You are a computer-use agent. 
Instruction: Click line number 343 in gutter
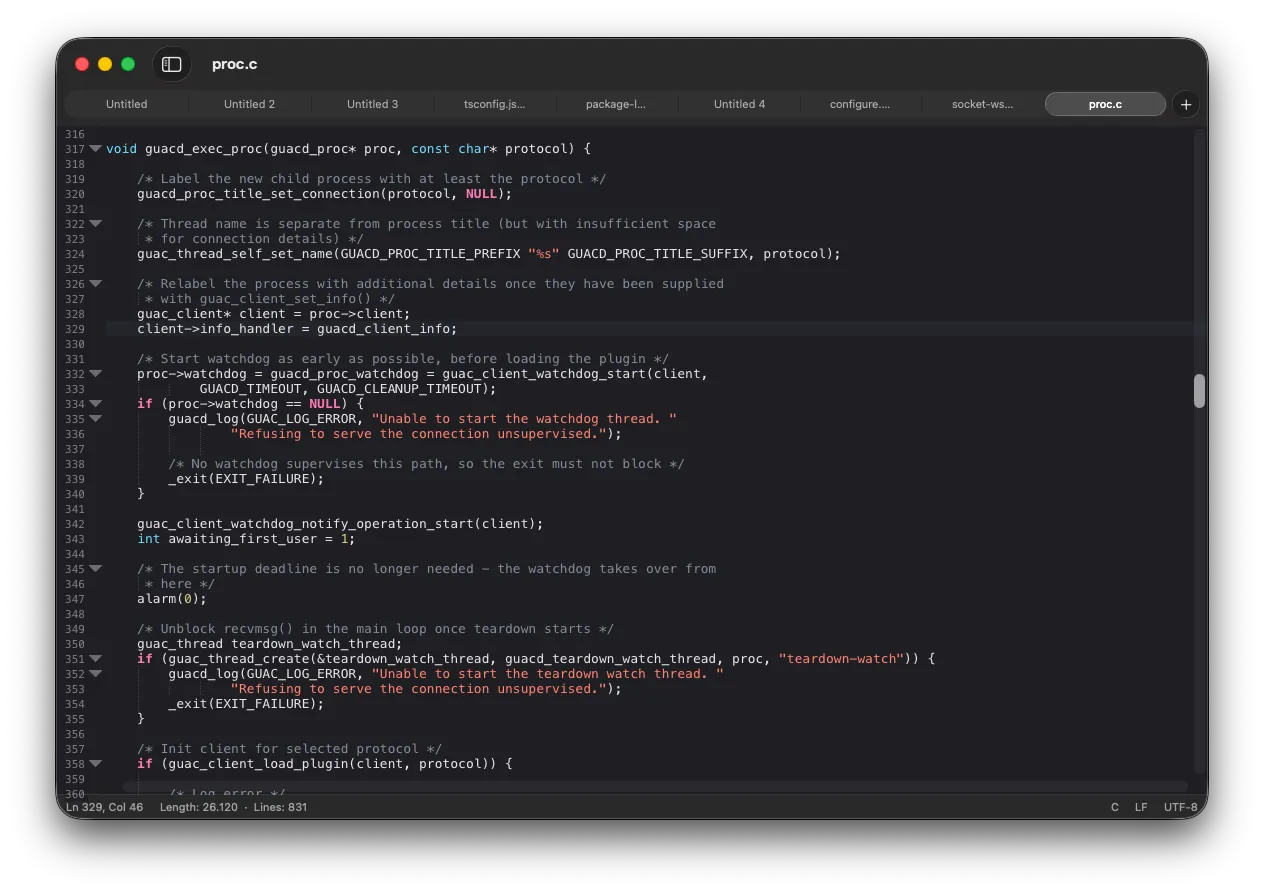(x=75, y=539)
